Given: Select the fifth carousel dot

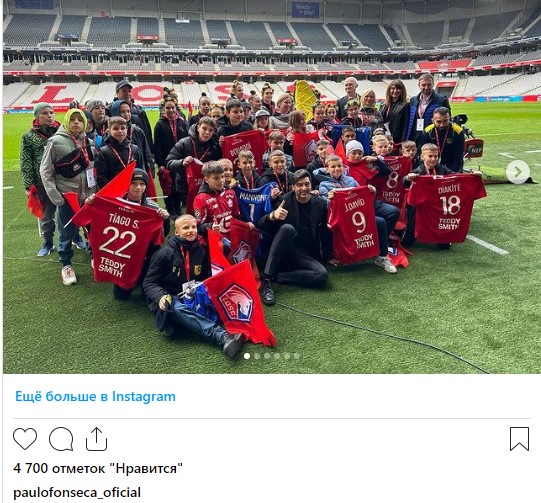Looking at the screenshot, I should (287, 356).
